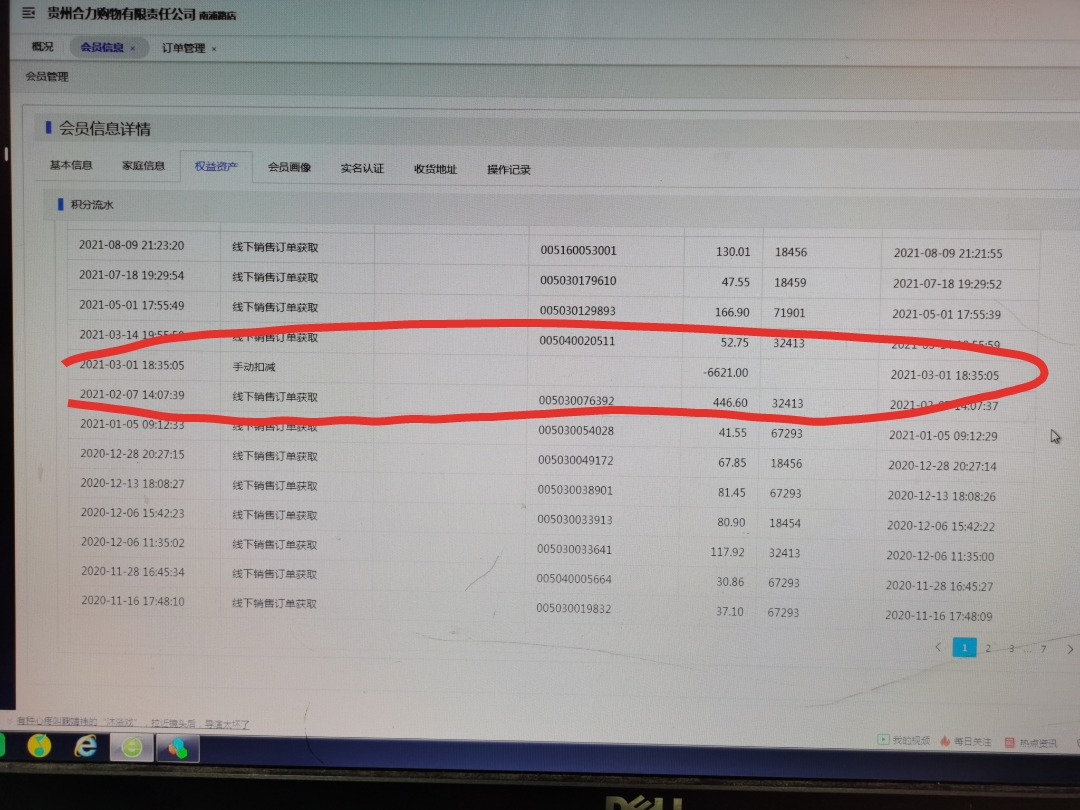Image resolution: width=1080 pixels, height=810 pixels.
Task: Open the 基本信息 tab
Action: (x=71, y=166)
